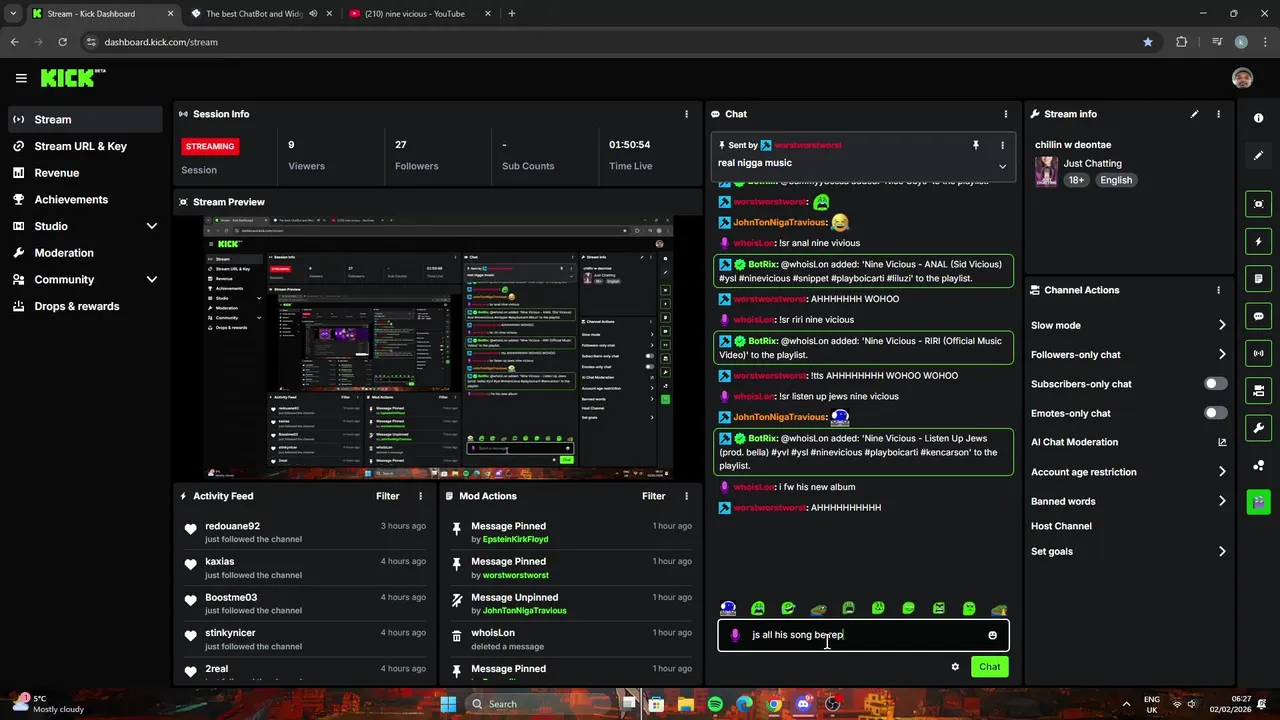Send message with the Chat button
This screenshot has height=720, width=1280.
(x=989, y=667)
